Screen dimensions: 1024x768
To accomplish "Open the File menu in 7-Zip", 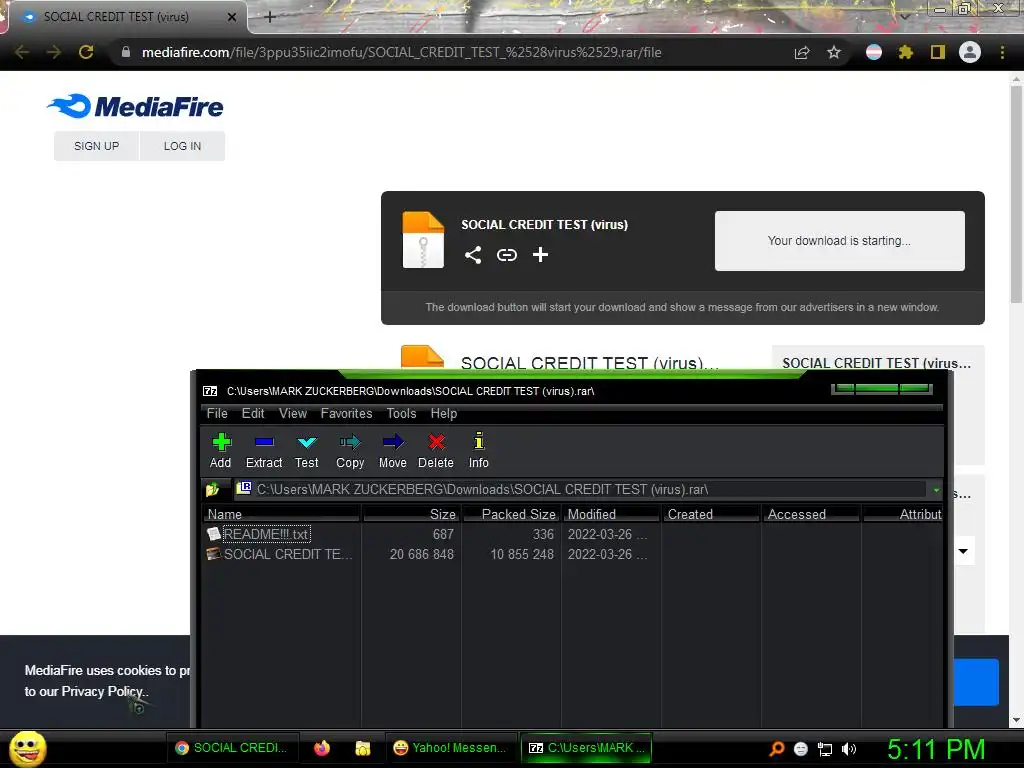I will click(x=217, y=413).
